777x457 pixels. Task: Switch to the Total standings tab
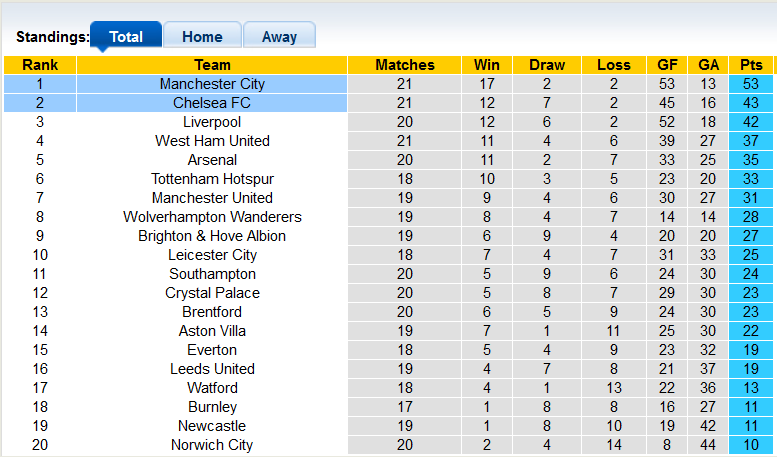[125, 37]
